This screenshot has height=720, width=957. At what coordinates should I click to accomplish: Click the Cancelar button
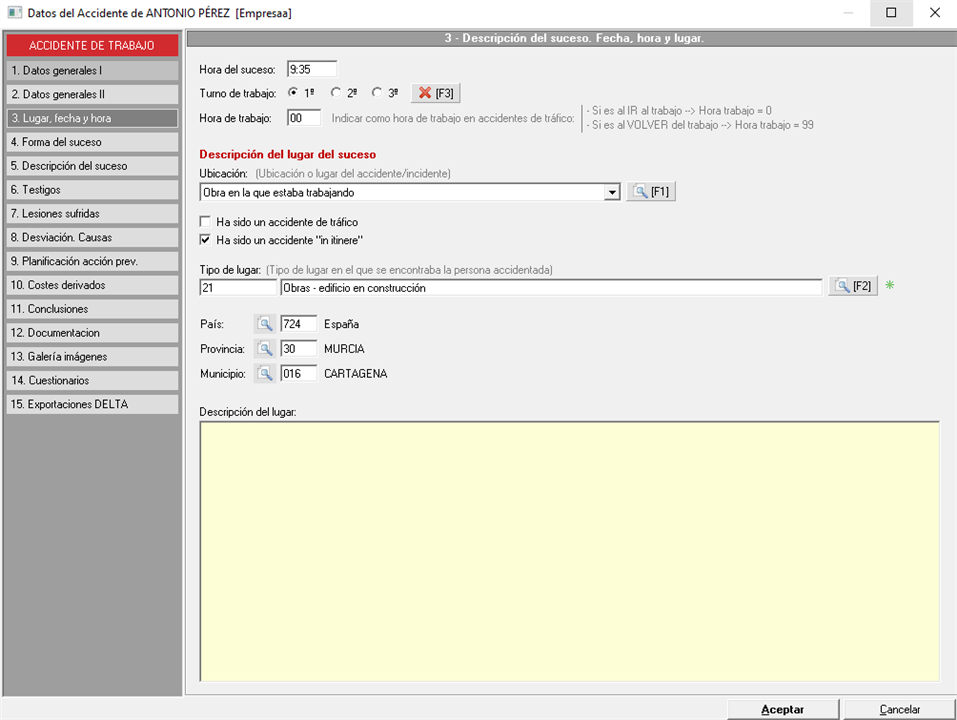899,709
